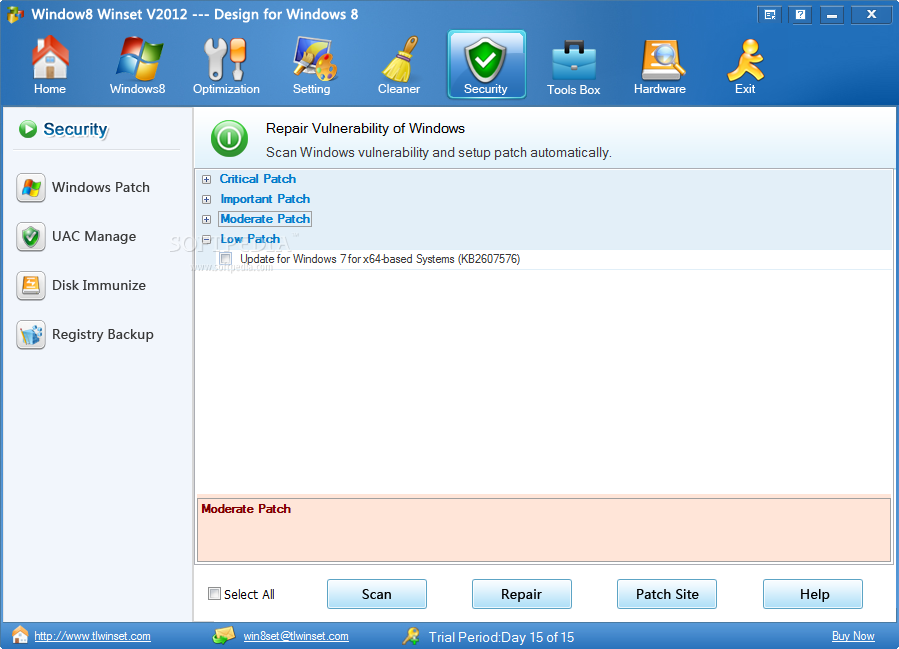Open the http://www.tlwinset.com link
Viewport: 899px width, 649px height.
[x=92, y=636]
